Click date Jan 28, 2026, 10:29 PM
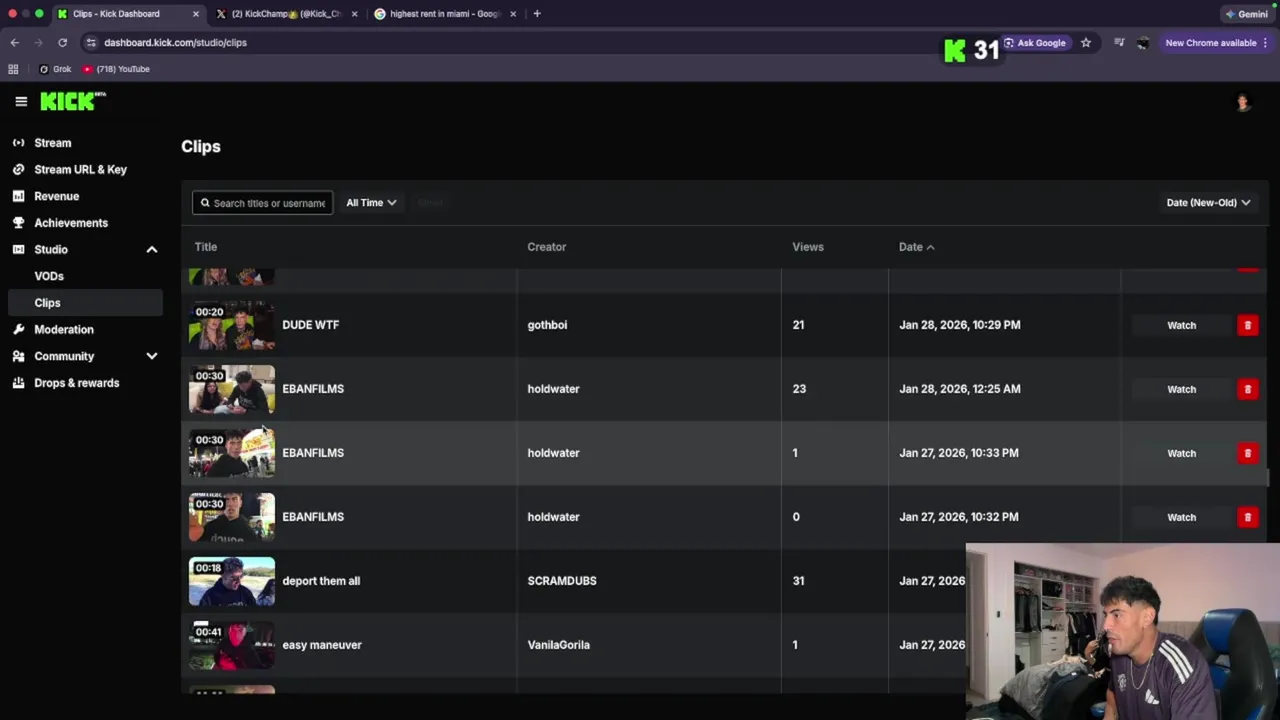1280x720 pixels. pyautogui.click(x=960, y=325)
